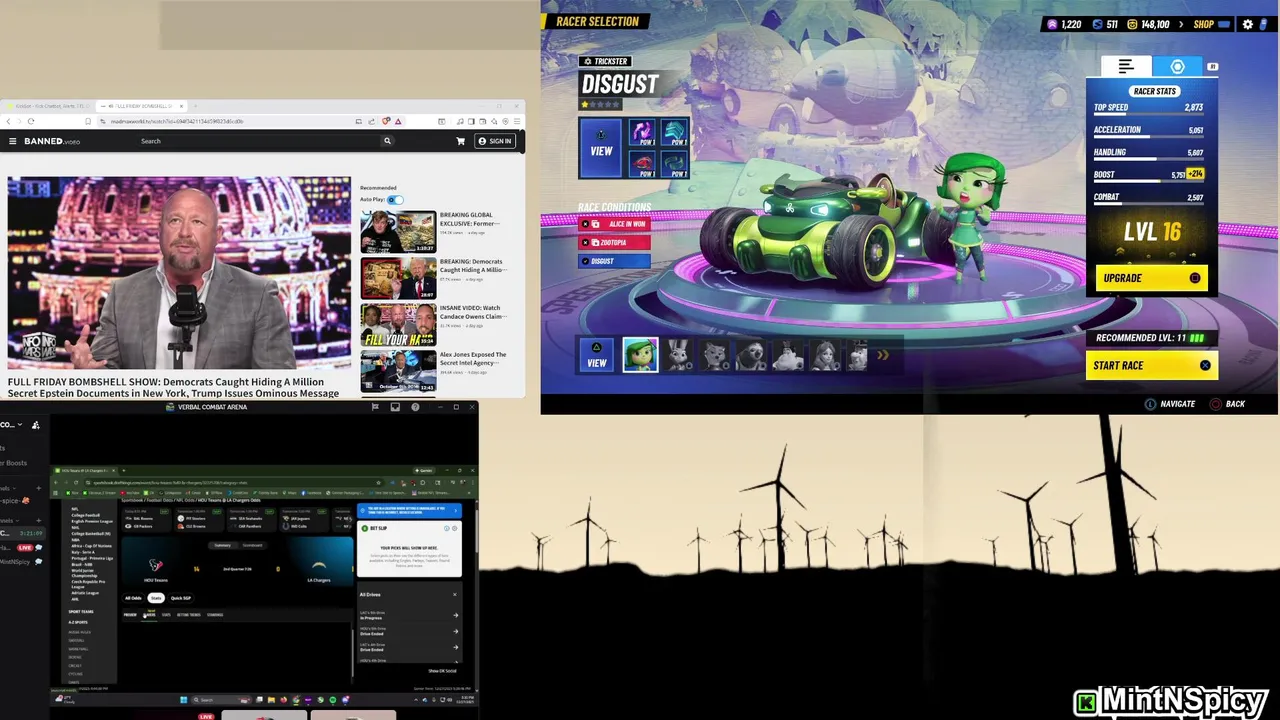Click the Brave shield icon in the address bar
The image size is (1280, 720).
[x=386, y=121]
